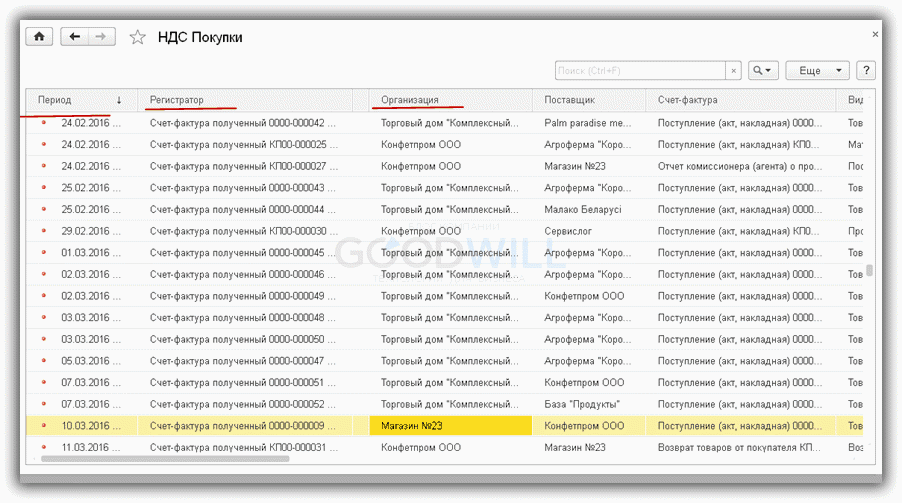Open the magnifier search options dropdown
This screenshot has width=902, height=503.
click(x=763, y=71)
